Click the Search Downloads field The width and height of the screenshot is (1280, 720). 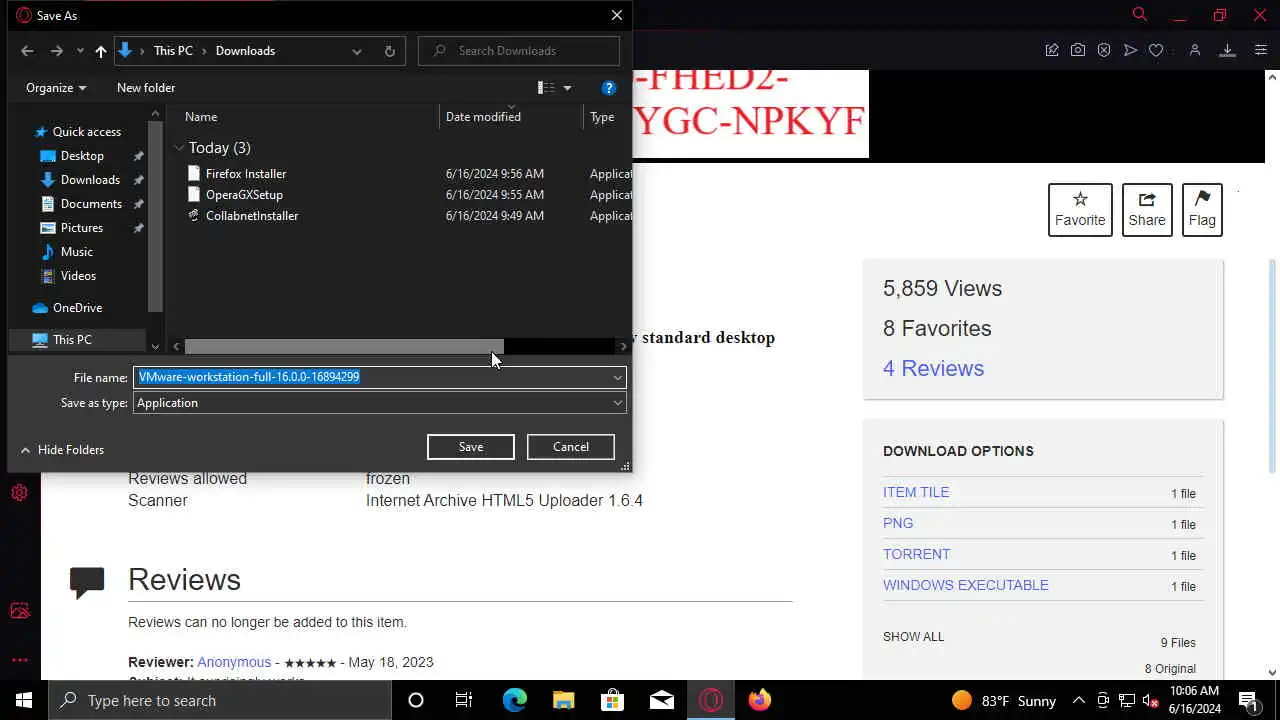coord(519,51)
